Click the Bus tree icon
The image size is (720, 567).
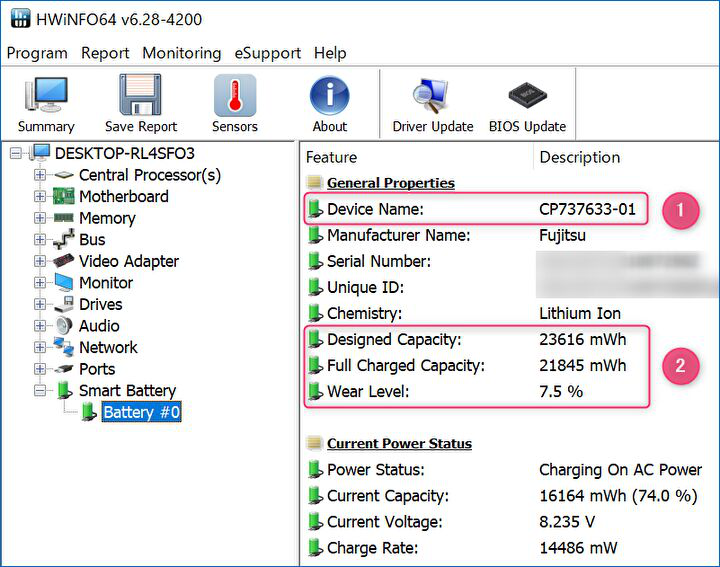pyautogui.click(x=63, y=239)
